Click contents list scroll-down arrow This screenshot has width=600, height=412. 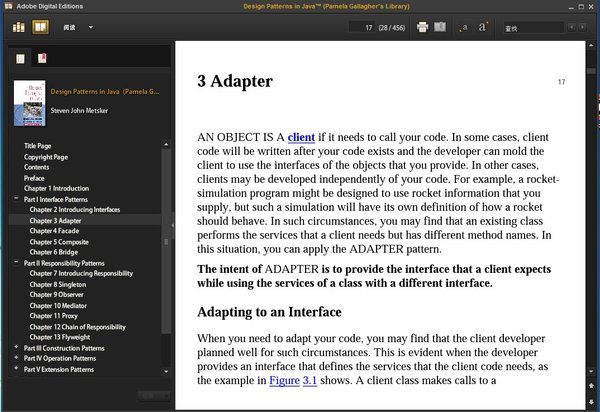[x=166, y=371]
